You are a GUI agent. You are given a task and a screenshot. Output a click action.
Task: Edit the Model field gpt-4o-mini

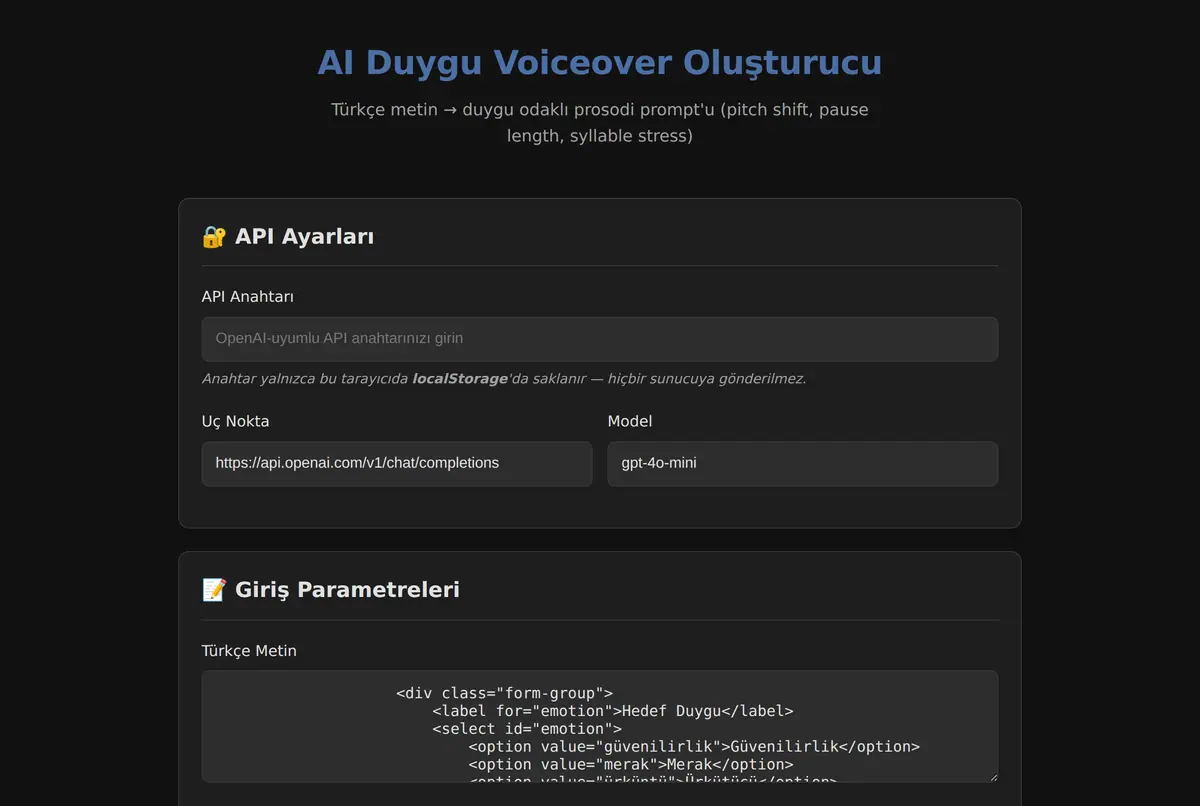[803, 464]
